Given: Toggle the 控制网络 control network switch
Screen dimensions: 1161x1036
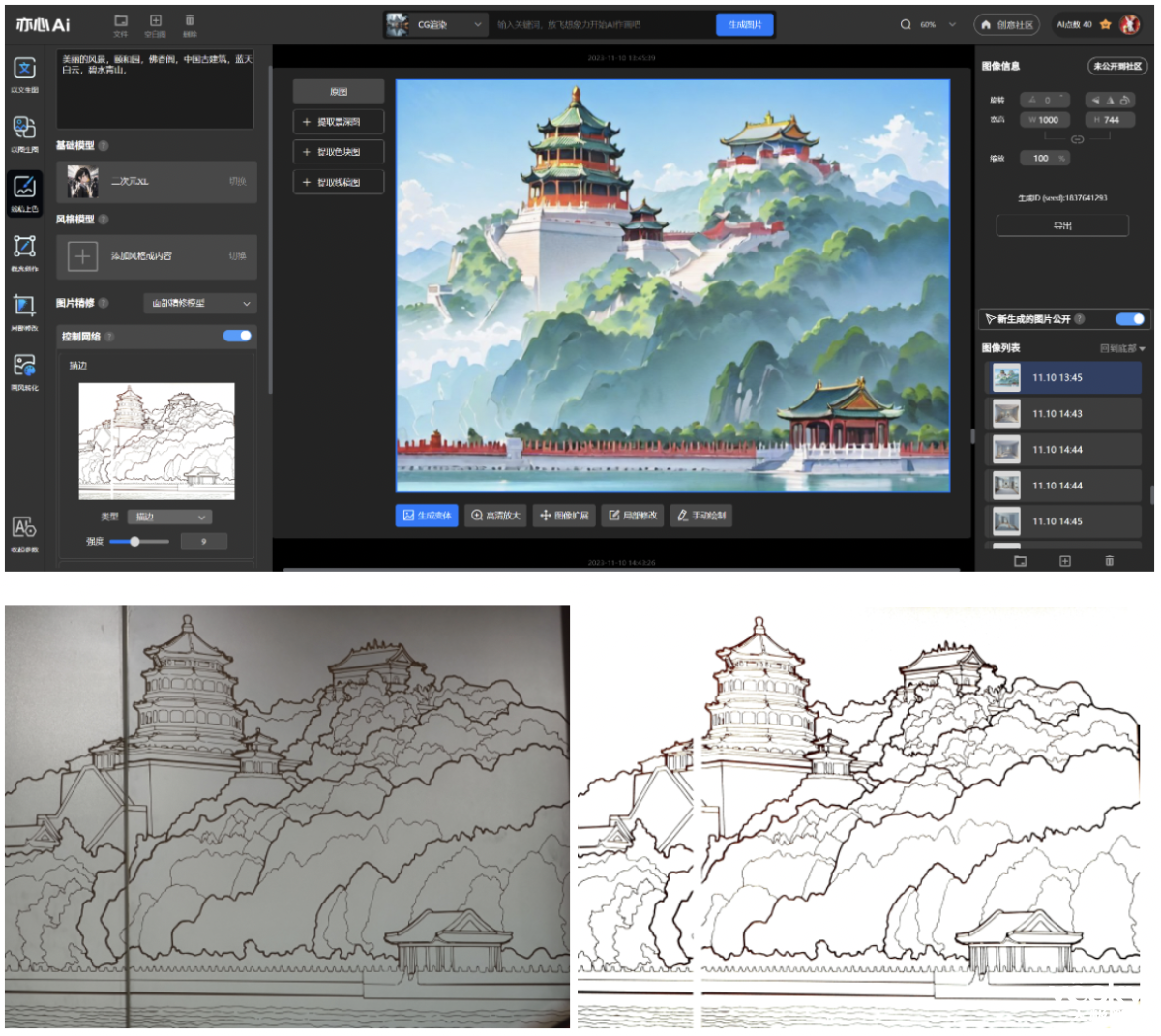Looking at the screenshot, I should coord(237,336).
